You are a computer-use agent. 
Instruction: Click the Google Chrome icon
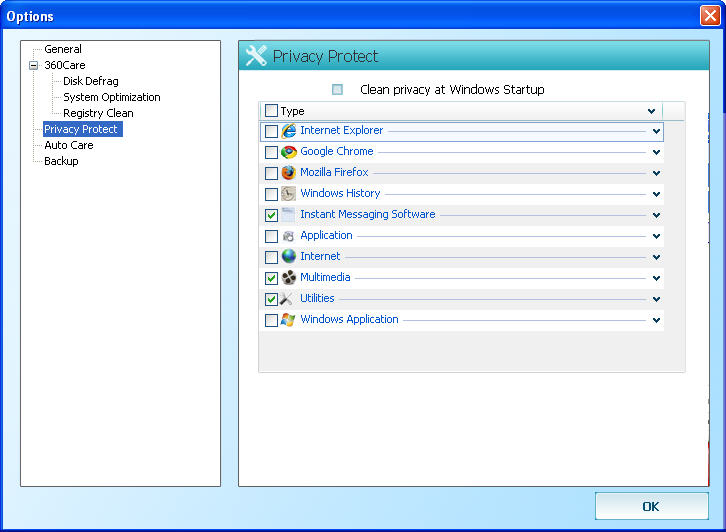(x=288, y=152)
